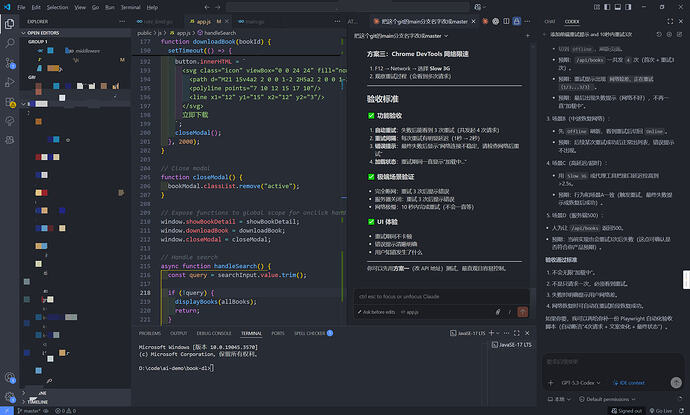Open the Search view in the activity bar
The height and width of the screenshot is (415, 690).
coord(10,43)
